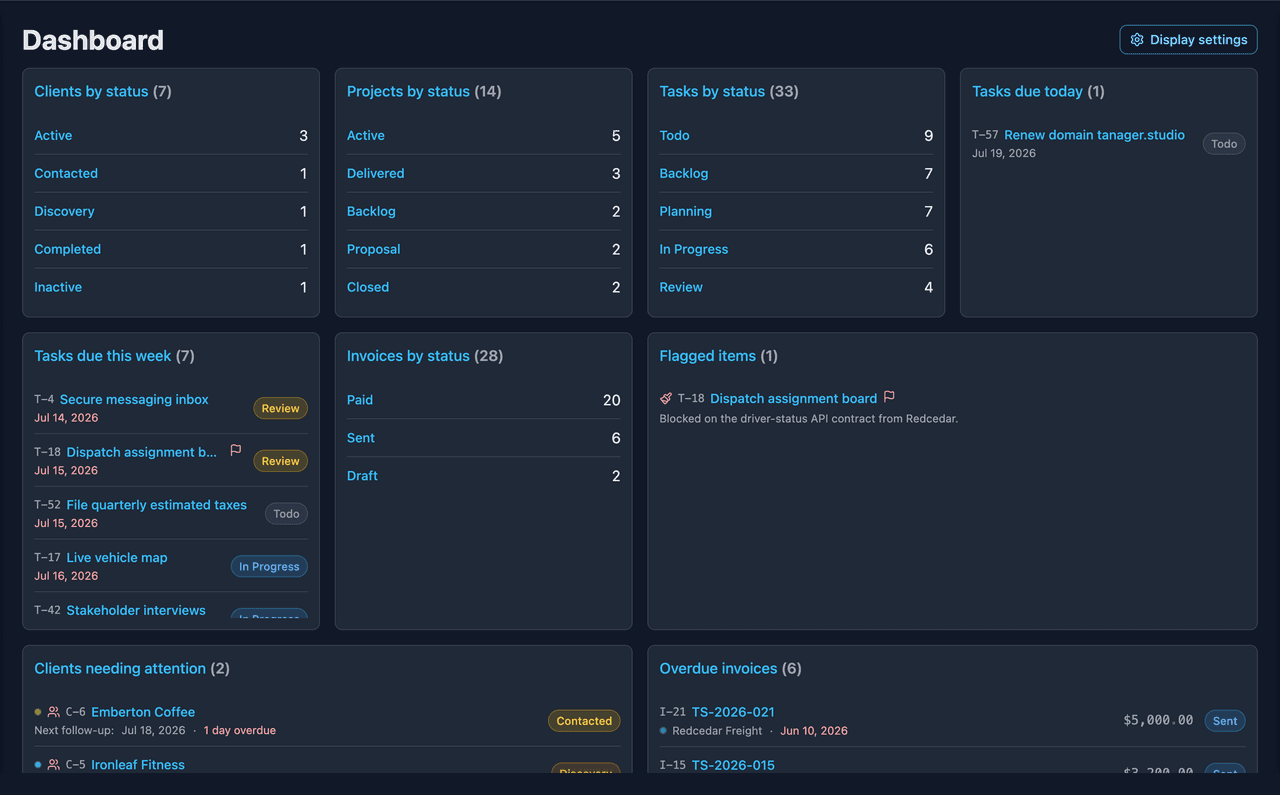Click the In Progress badge on Live vehicle map
The width and height of the screenshot is (1280, 795).
pos(269,567)
